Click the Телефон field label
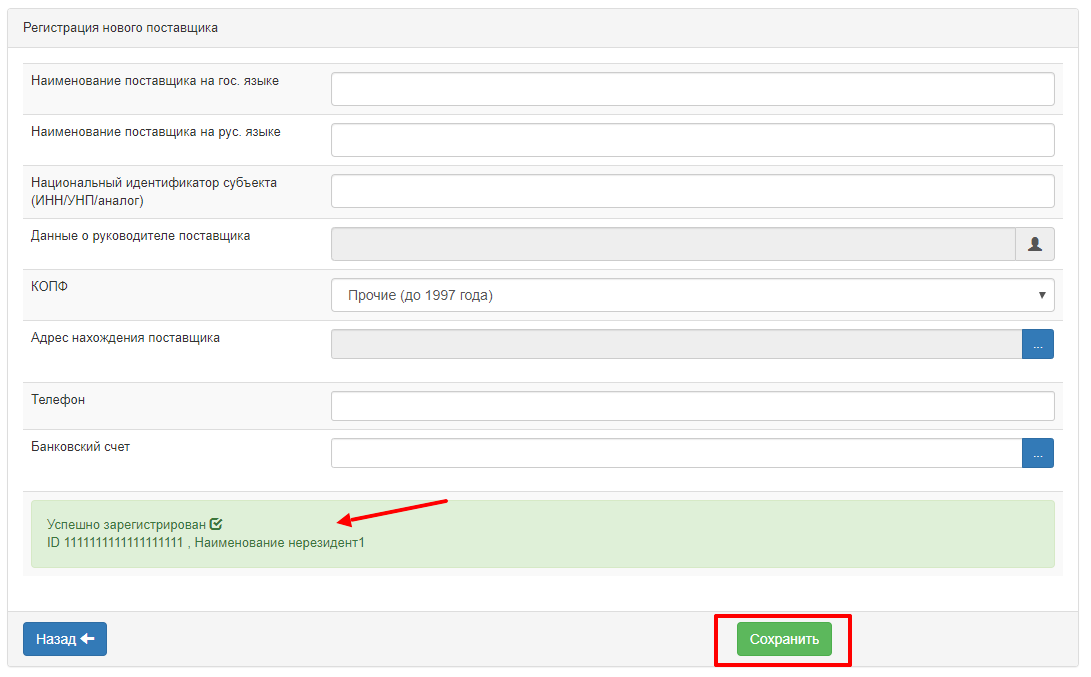 click(58, 400)
